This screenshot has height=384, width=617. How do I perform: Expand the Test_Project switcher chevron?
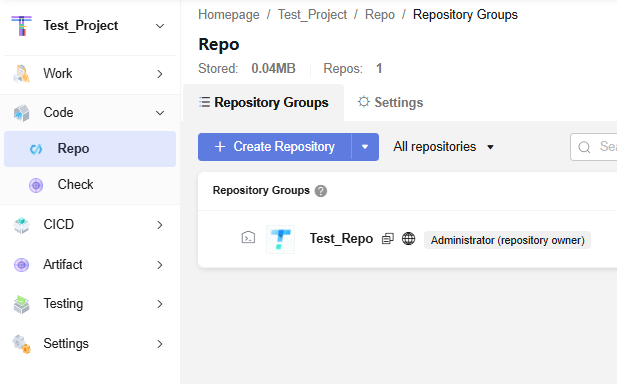160,26
